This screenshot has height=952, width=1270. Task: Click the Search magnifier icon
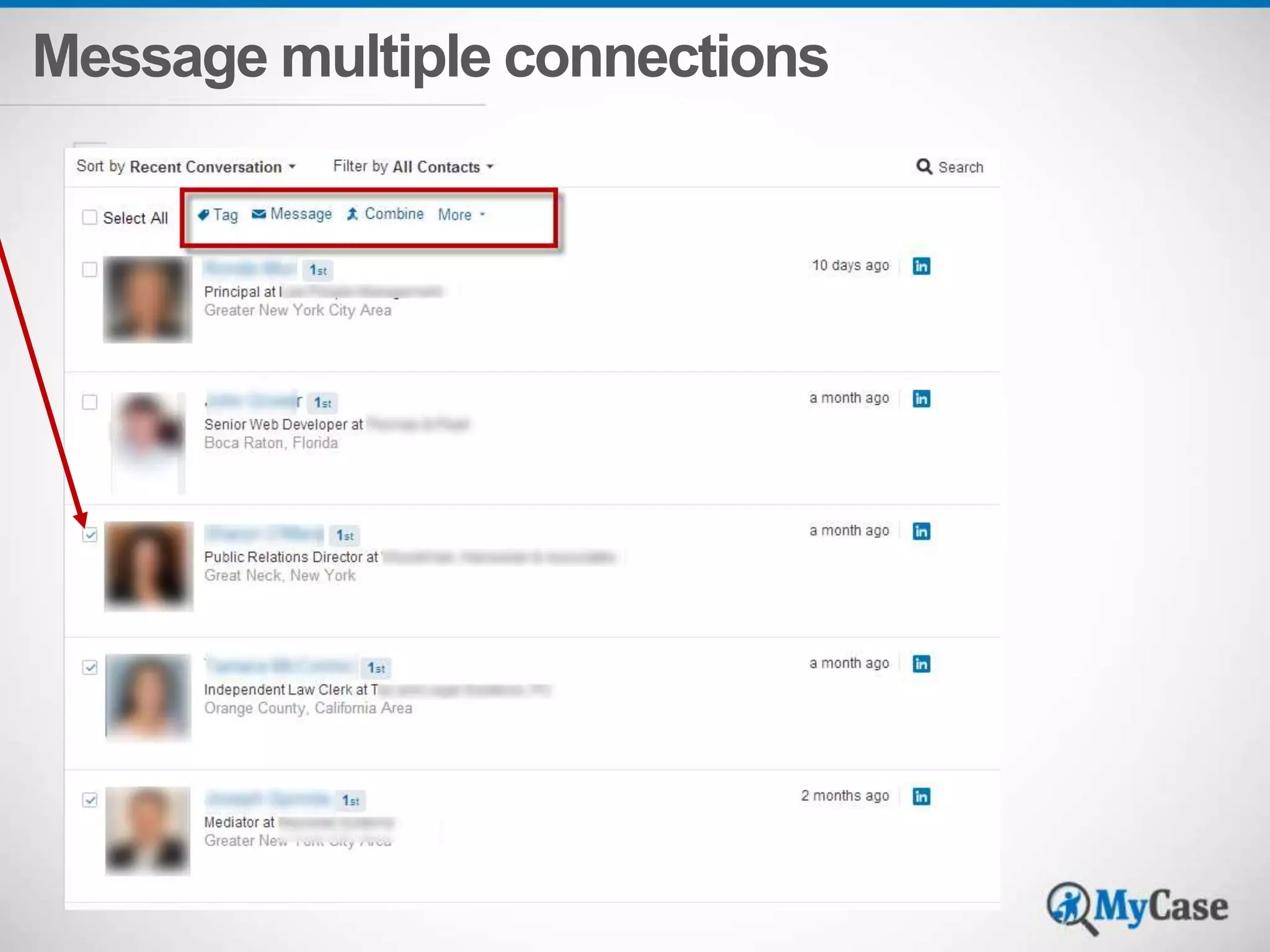tap(924, 166)
